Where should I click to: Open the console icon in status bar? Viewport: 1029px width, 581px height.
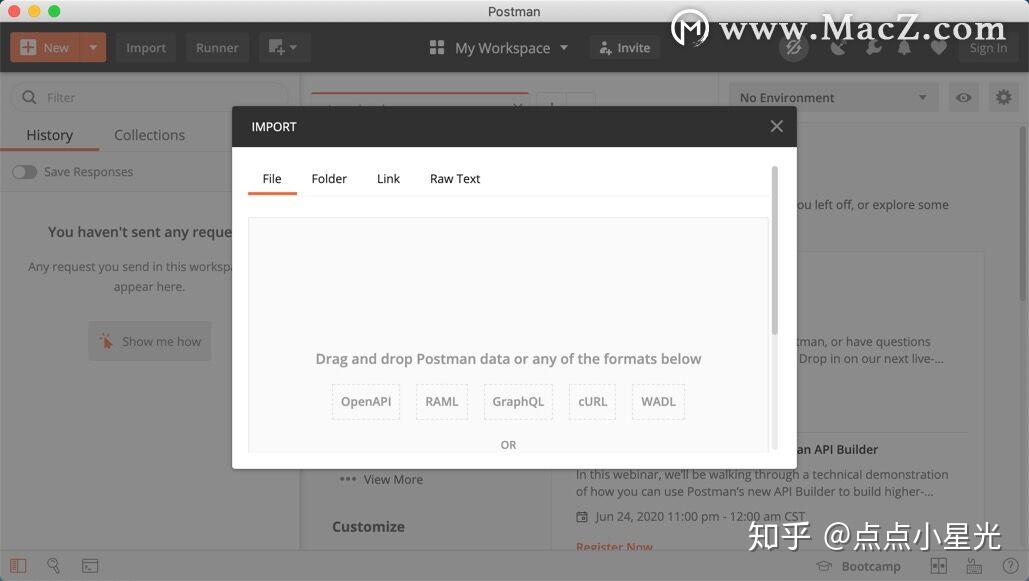[90, 566]
